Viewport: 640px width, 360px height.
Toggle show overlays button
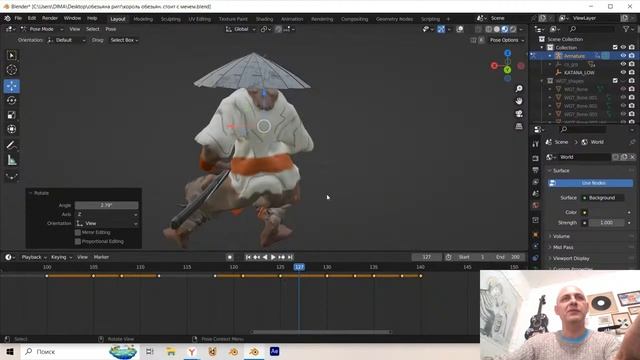click(460, 29)
